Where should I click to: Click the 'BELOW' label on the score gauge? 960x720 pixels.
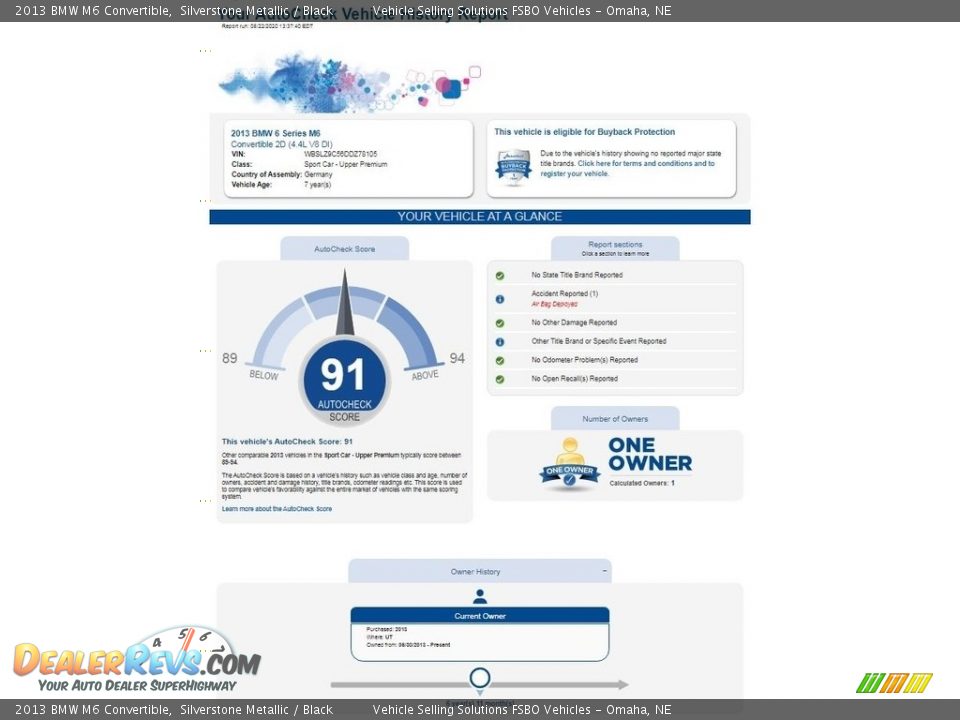pos(264,375)
